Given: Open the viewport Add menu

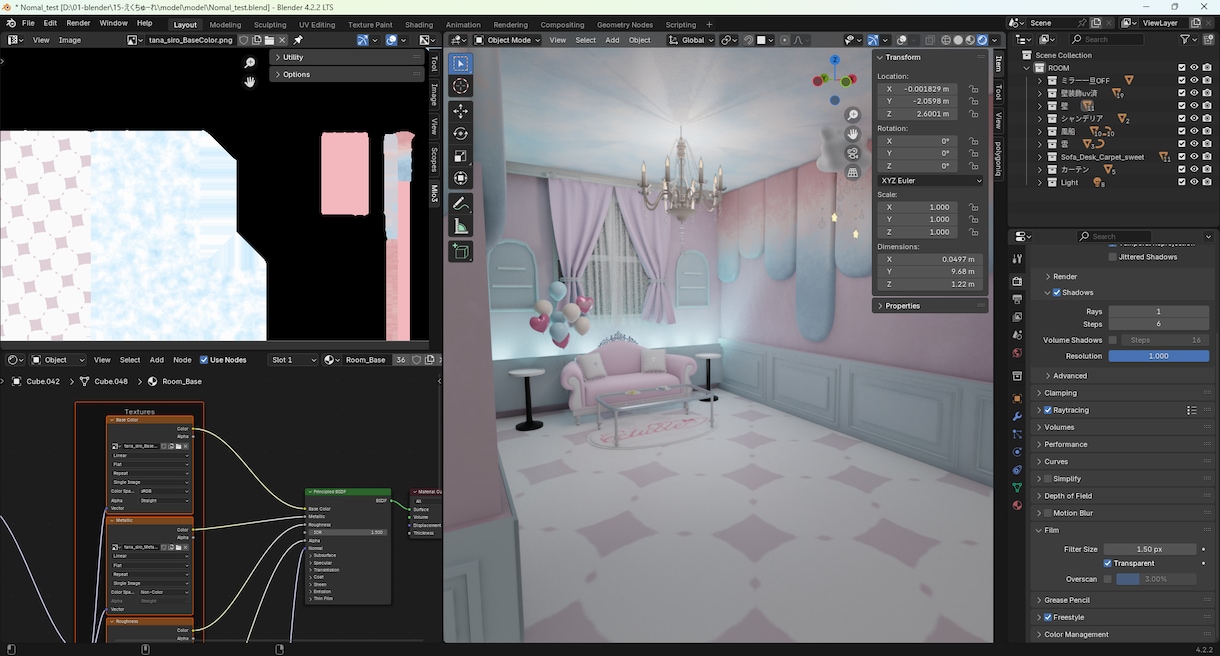Looking at the screenshot, I should (x=612, y=40).
